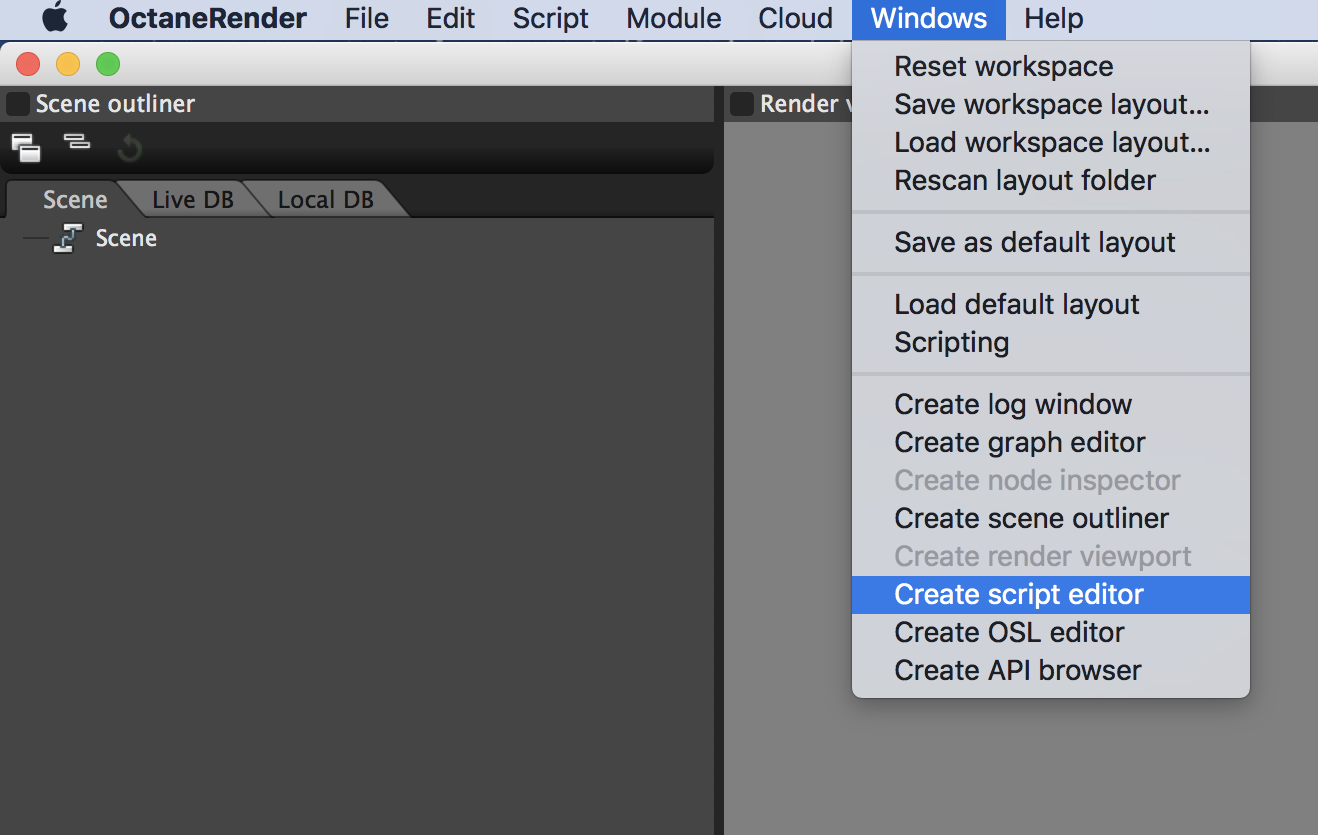Select the Scene tab in outliner
Image resolution: width=1318 pixels, height=835 pixels.
pyautogui.click(x=75, y=199)
